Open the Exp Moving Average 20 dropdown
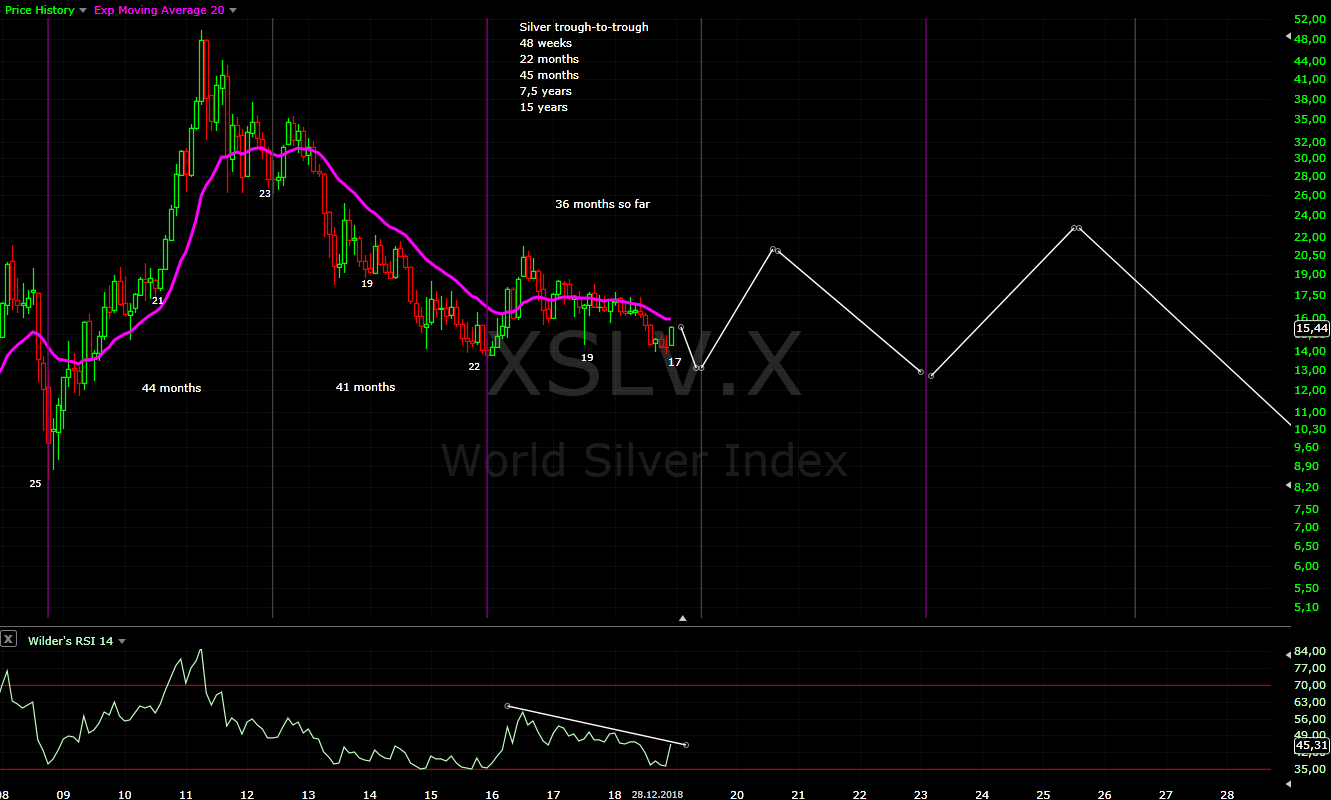 pyautogui.click(x=232, y=9)
